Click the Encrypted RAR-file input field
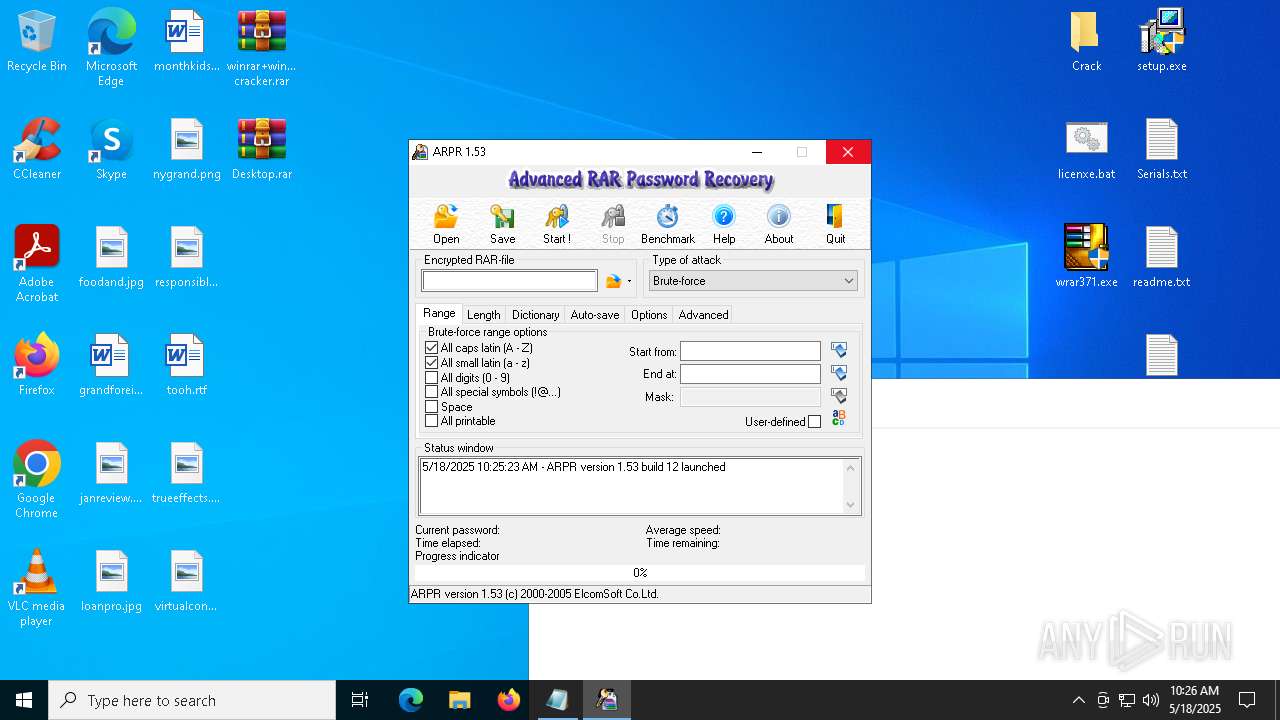The image size is (1280, 720). point(509,281)
